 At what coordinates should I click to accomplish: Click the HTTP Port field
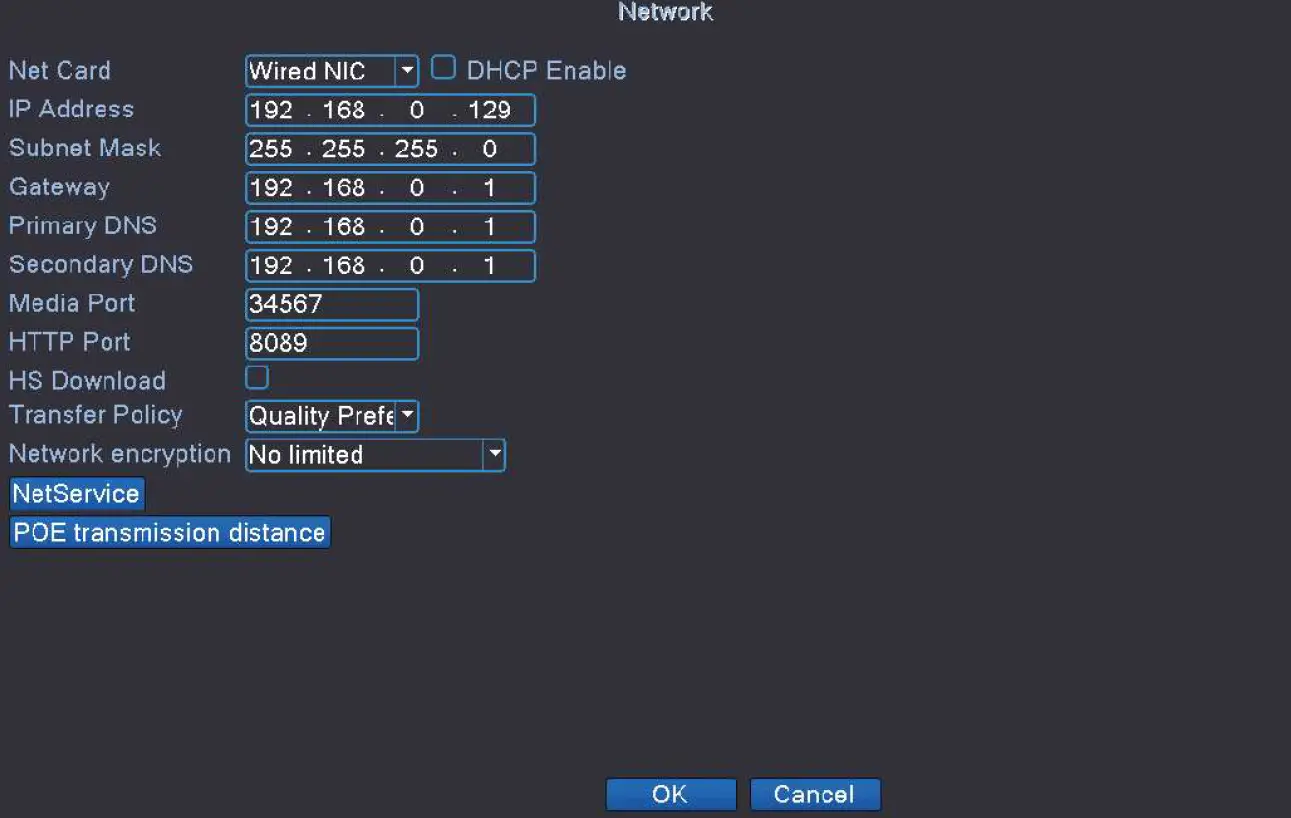(332, 343)
